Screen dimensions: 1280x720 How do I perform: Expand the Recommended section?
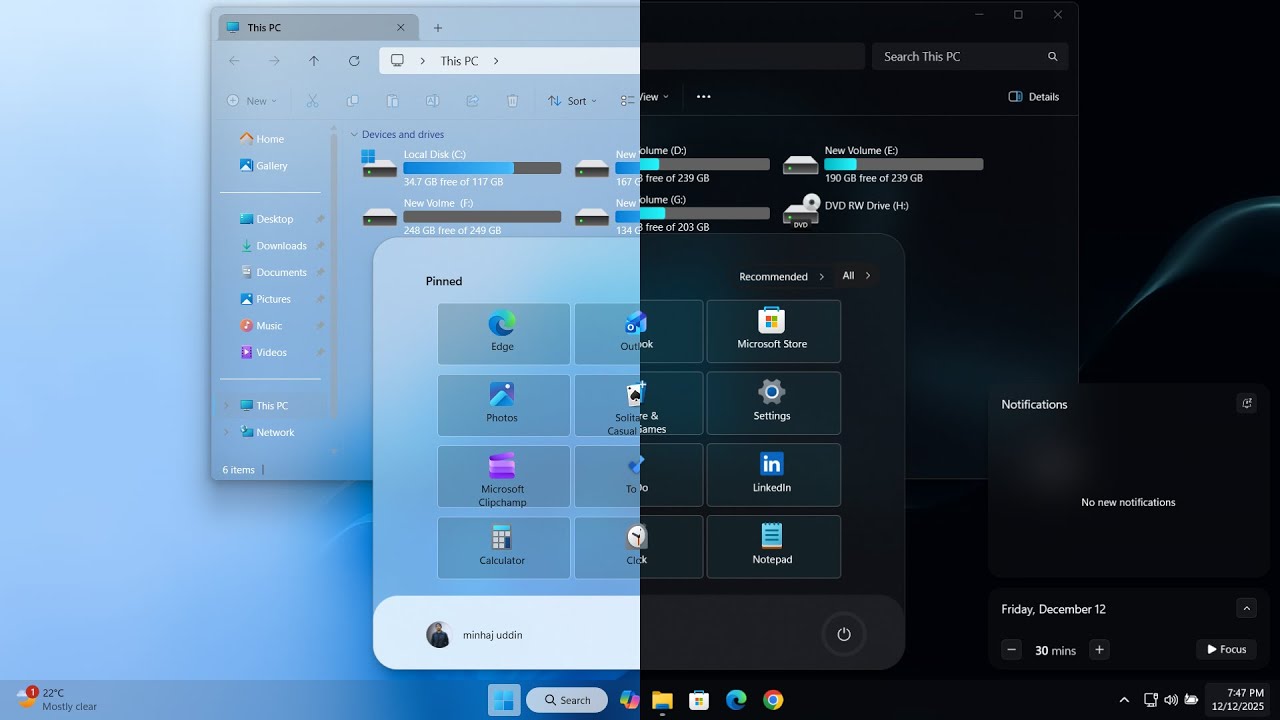tap(782, 277)
